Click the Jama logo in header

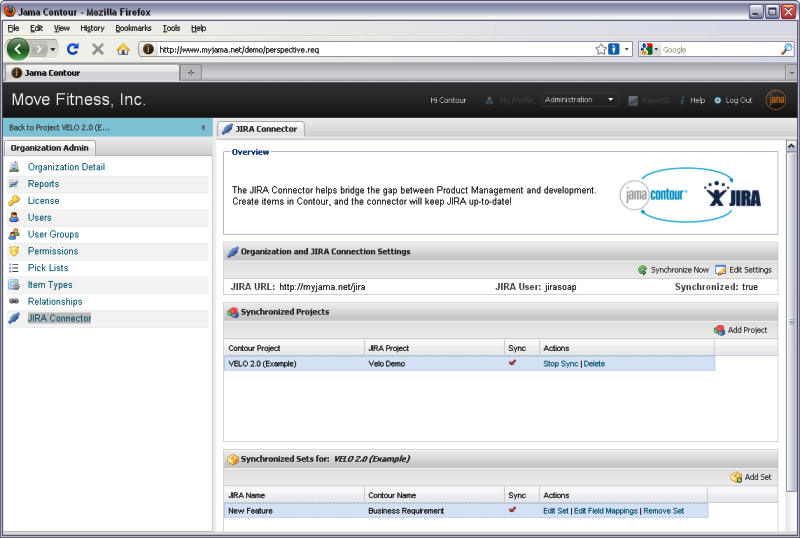click(776, 100)
